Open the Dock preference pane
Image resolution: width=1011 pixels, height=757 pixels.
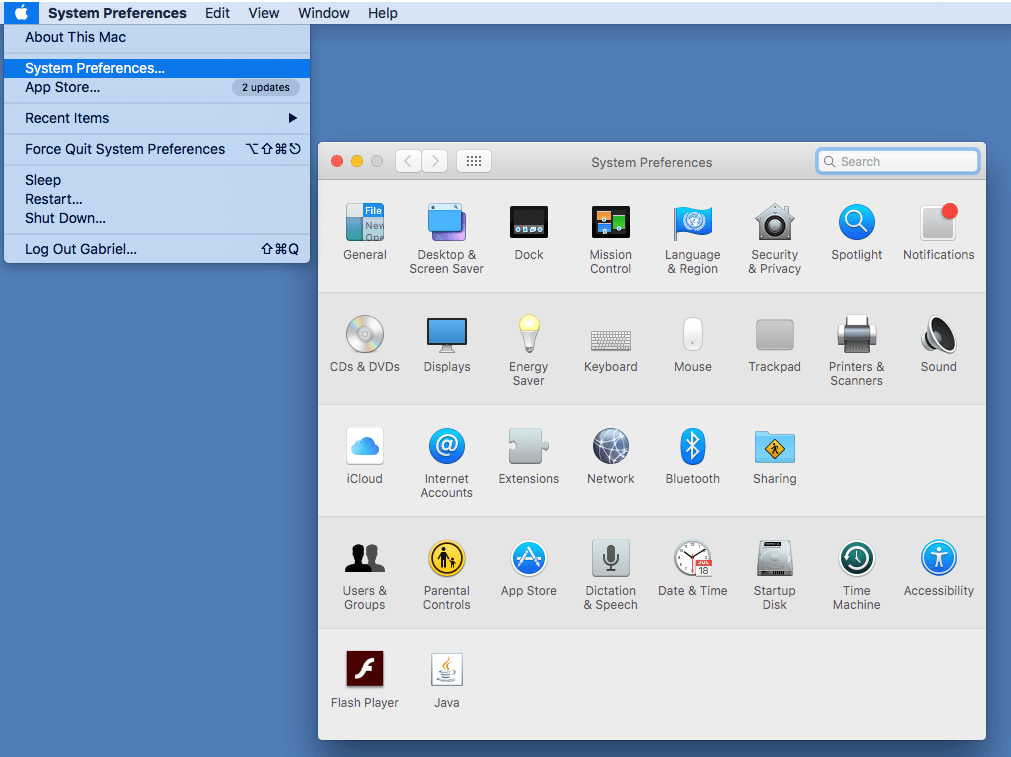click(x=529, y=232)
